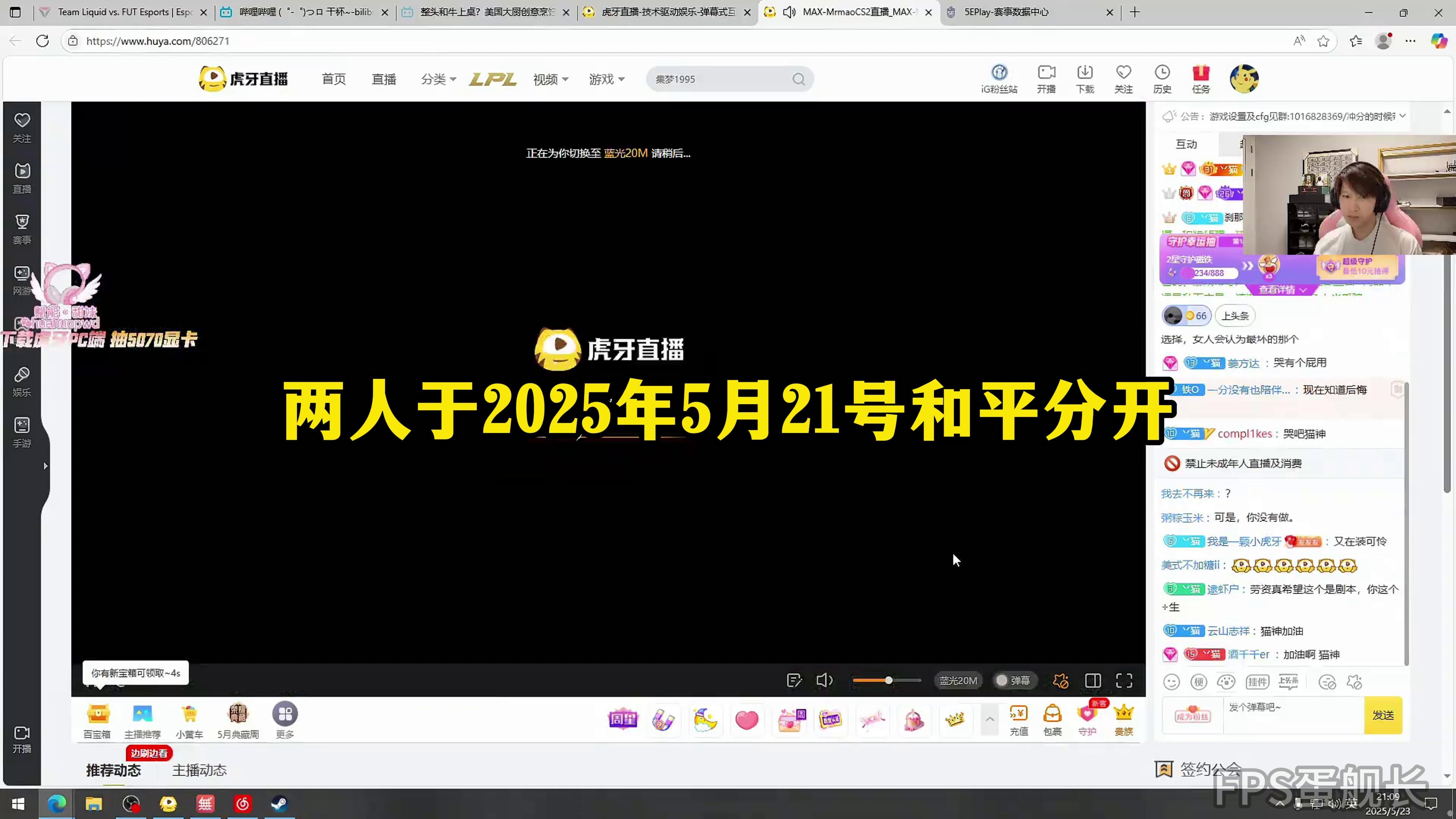
Task: Open the 赛事 trophy icon in left sidebar
Action: tap(22, 229)
